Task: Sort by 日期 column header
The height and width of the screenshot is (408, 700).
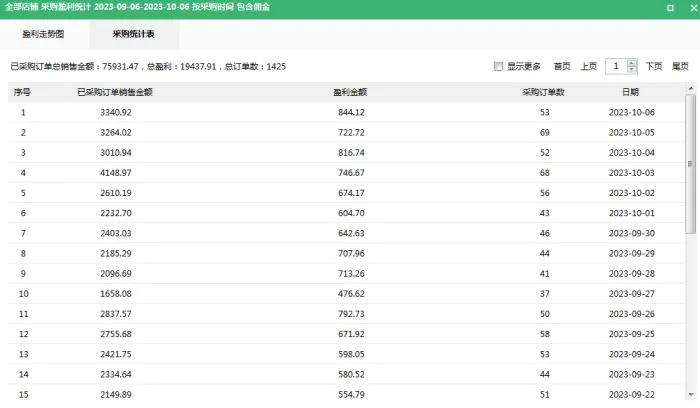Action: click(x=630, y=92)
